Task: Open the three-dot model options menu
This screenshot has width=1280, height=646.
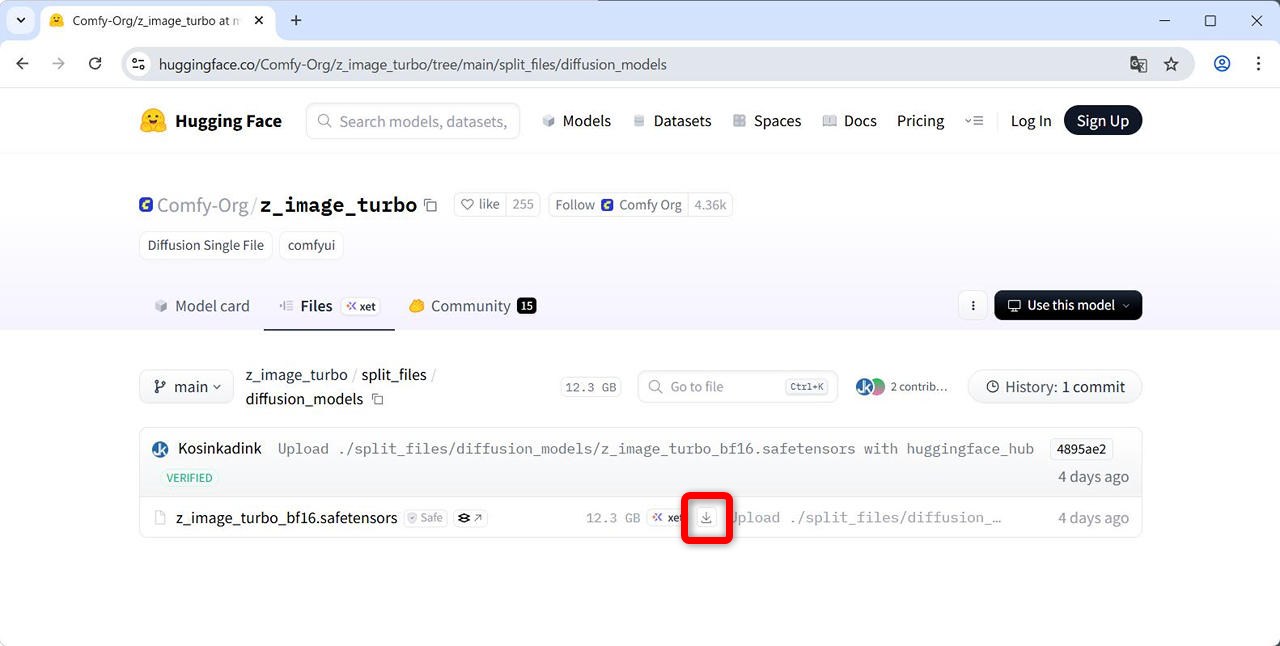Action: pyautogui.click(x=972, y=306)
